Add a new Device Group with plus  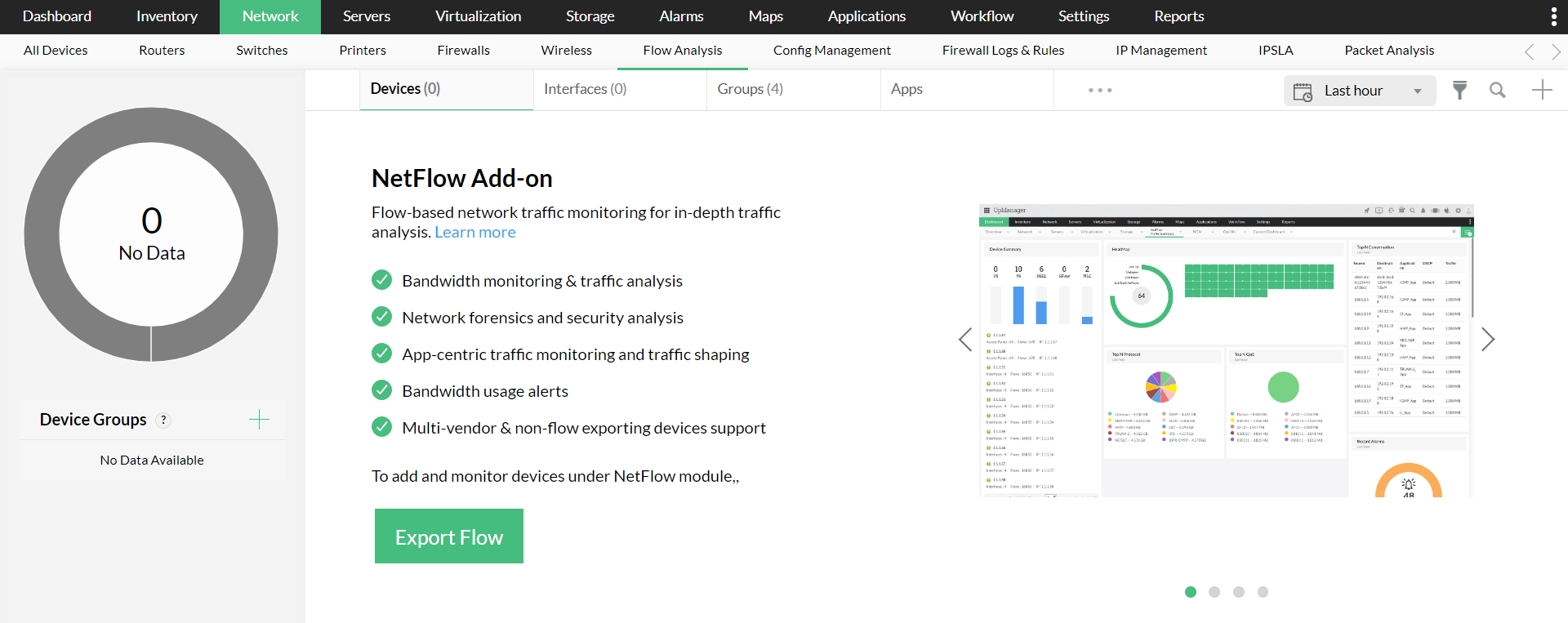(259, 420)
